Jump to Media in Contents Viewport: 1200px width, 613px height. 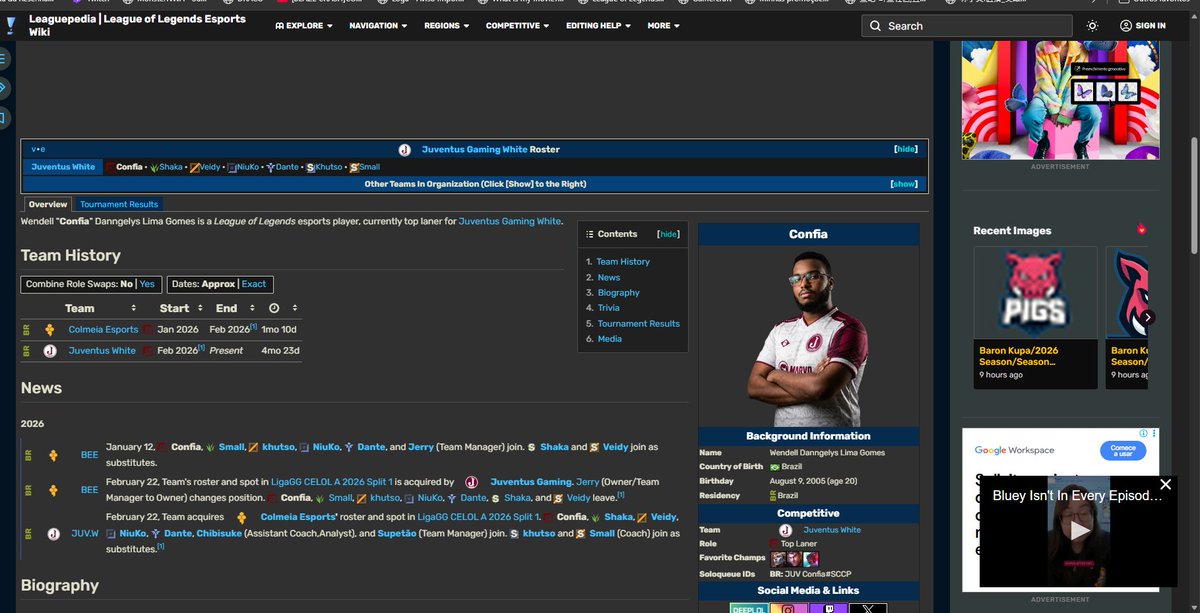point(609,339)
